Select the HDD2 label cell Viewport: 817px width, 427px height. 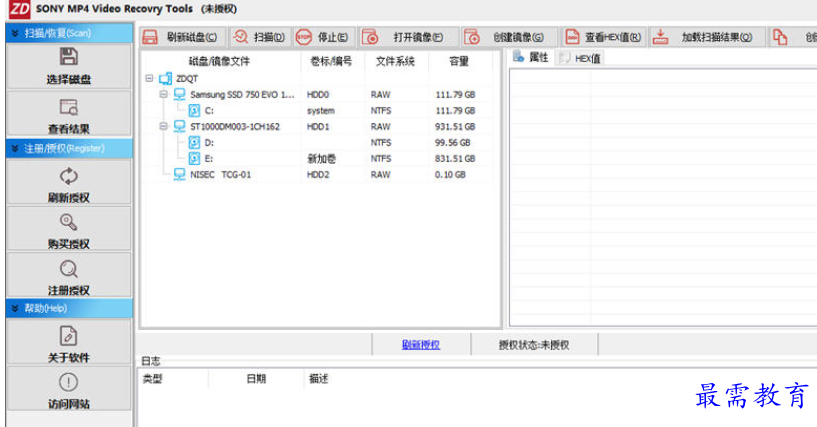(318, 174)
